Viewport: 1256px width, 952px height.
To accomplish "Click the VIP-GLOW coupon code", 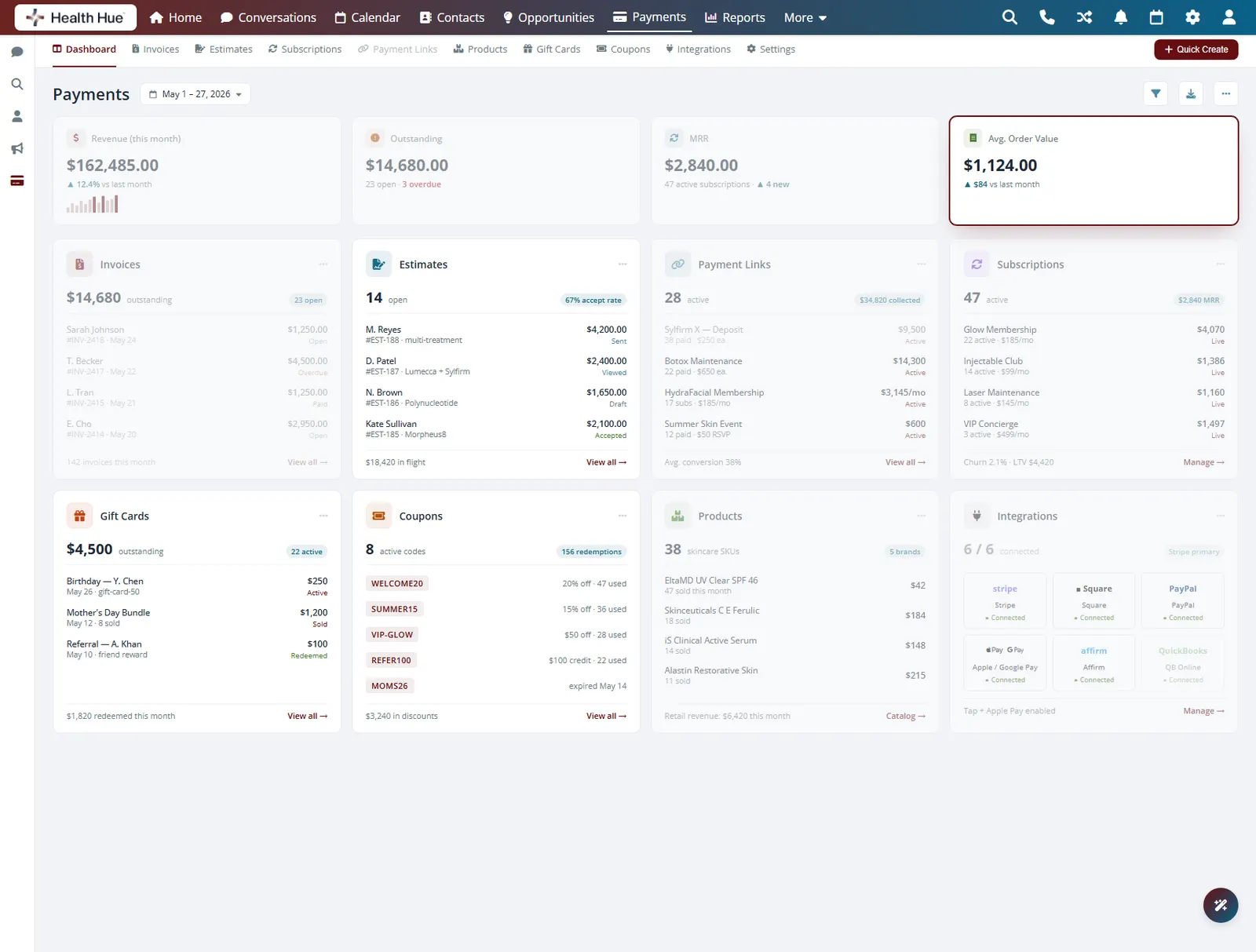I will coord(392,634).
